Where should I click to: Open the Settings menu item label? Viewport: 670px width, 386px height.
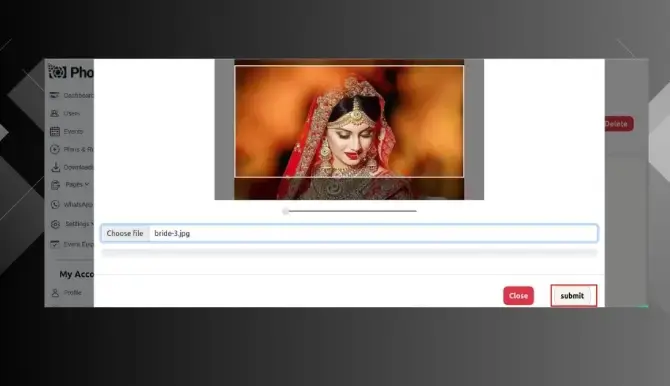coord(77,224)
